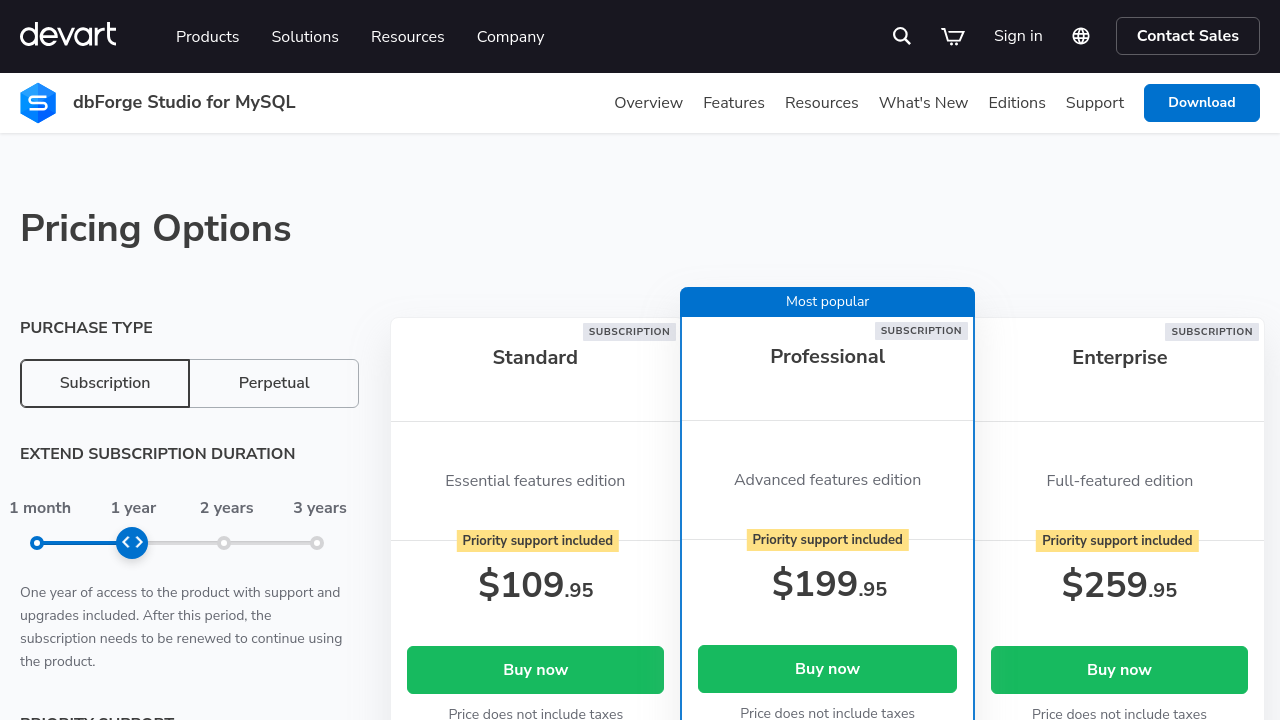Expand the Resources menu in top bar
This screenshot has width=1280, height=720.
(x=407, y=37)
